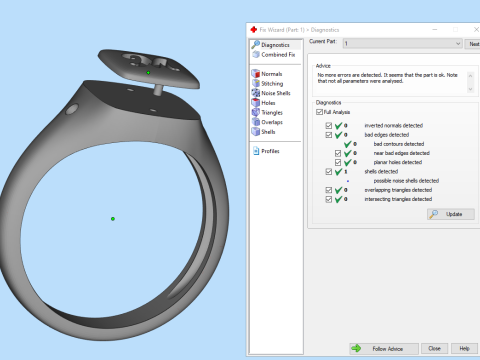The height and width of the screenshot is (360, 480).
Task: Select the Shells fix icon
Action: [x=256, y=132]
